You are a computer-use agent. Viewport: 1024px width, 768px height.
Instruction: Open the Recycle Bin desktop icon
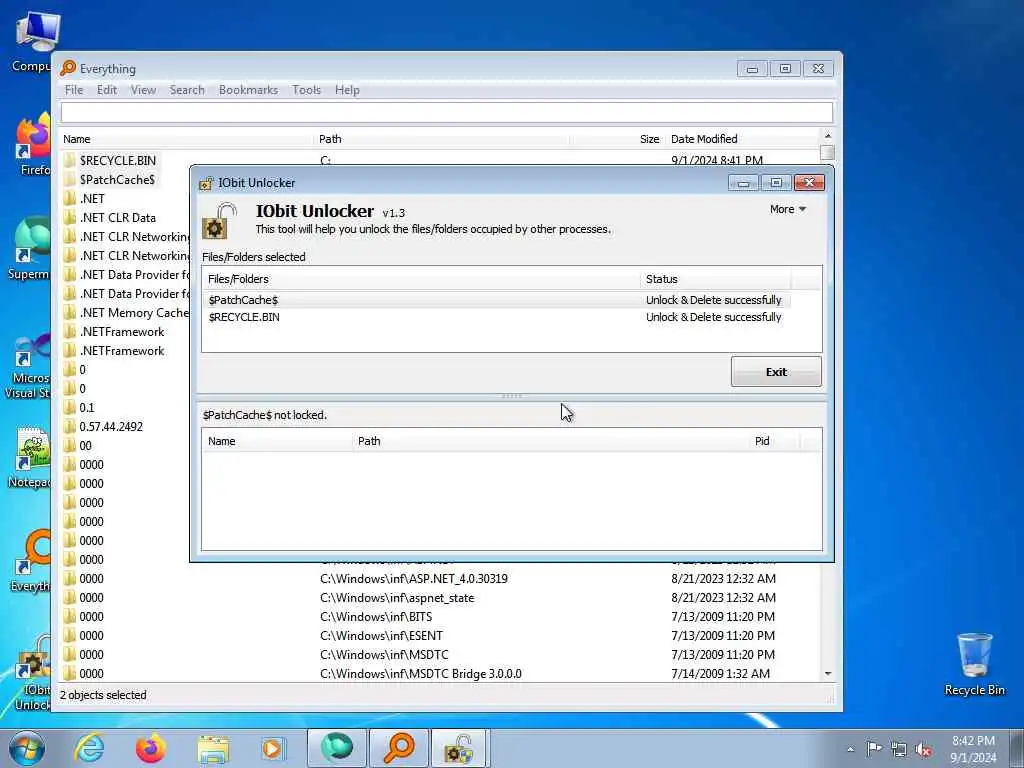click(974, 665)
